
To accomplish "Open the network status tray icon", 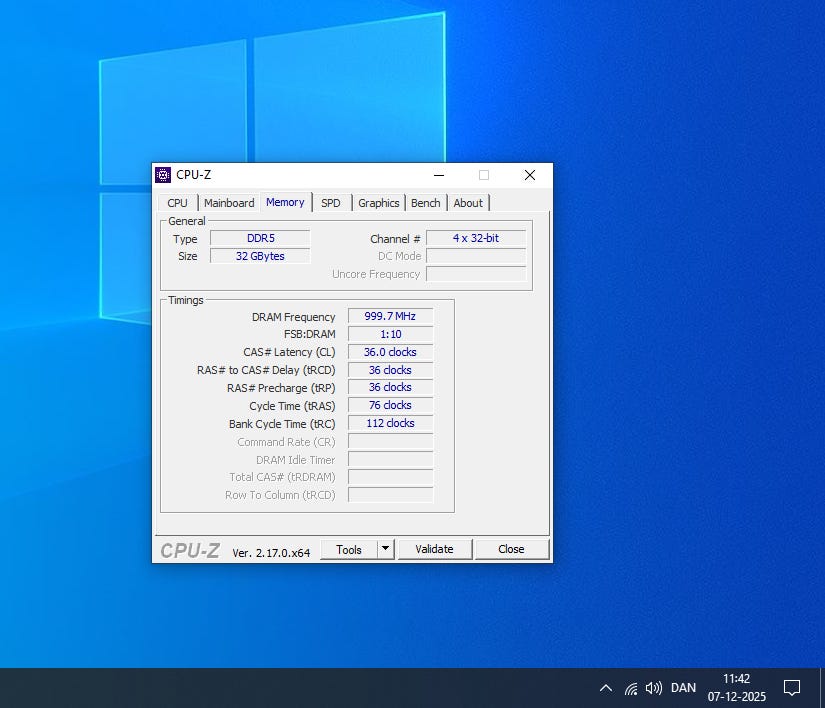I will (x=631, y=688).
